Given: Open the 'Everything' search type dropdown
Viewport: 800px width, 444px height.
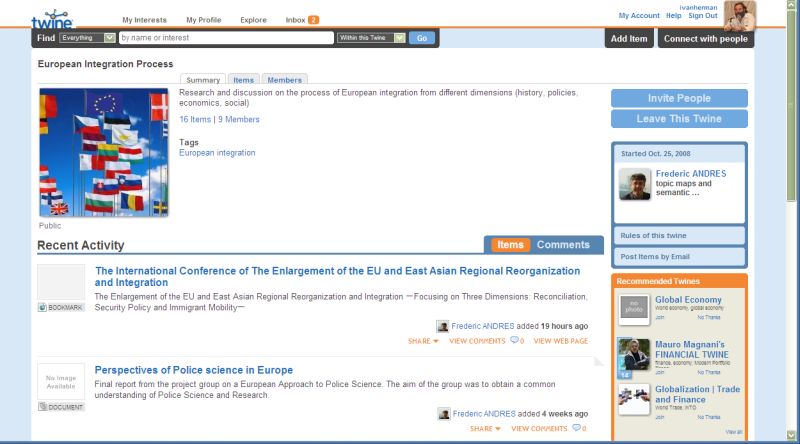Looking at the screenshot, I should (x=88, y=38).
